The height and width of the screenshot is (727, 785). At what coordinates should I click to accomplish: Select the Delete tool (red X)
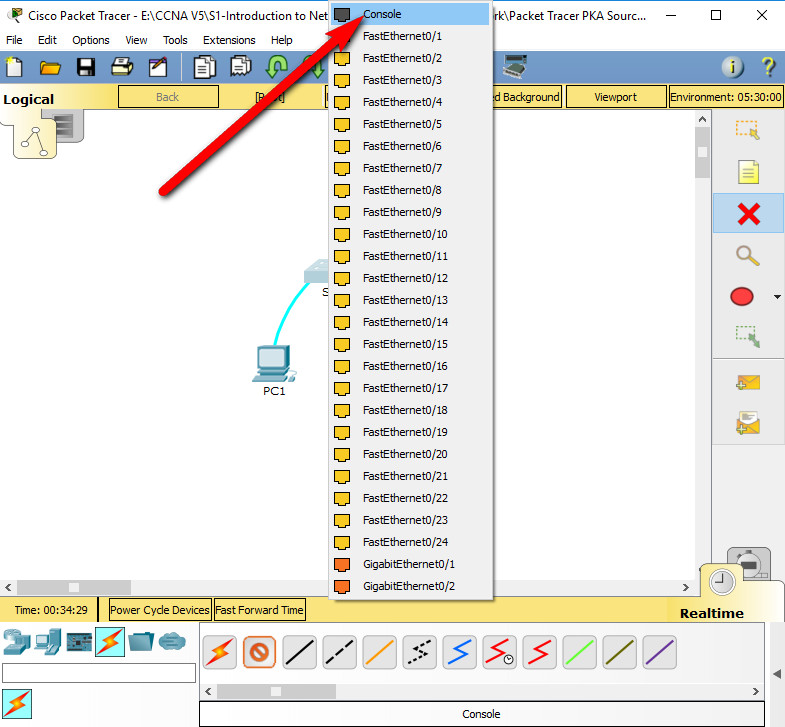coord(747,214)
